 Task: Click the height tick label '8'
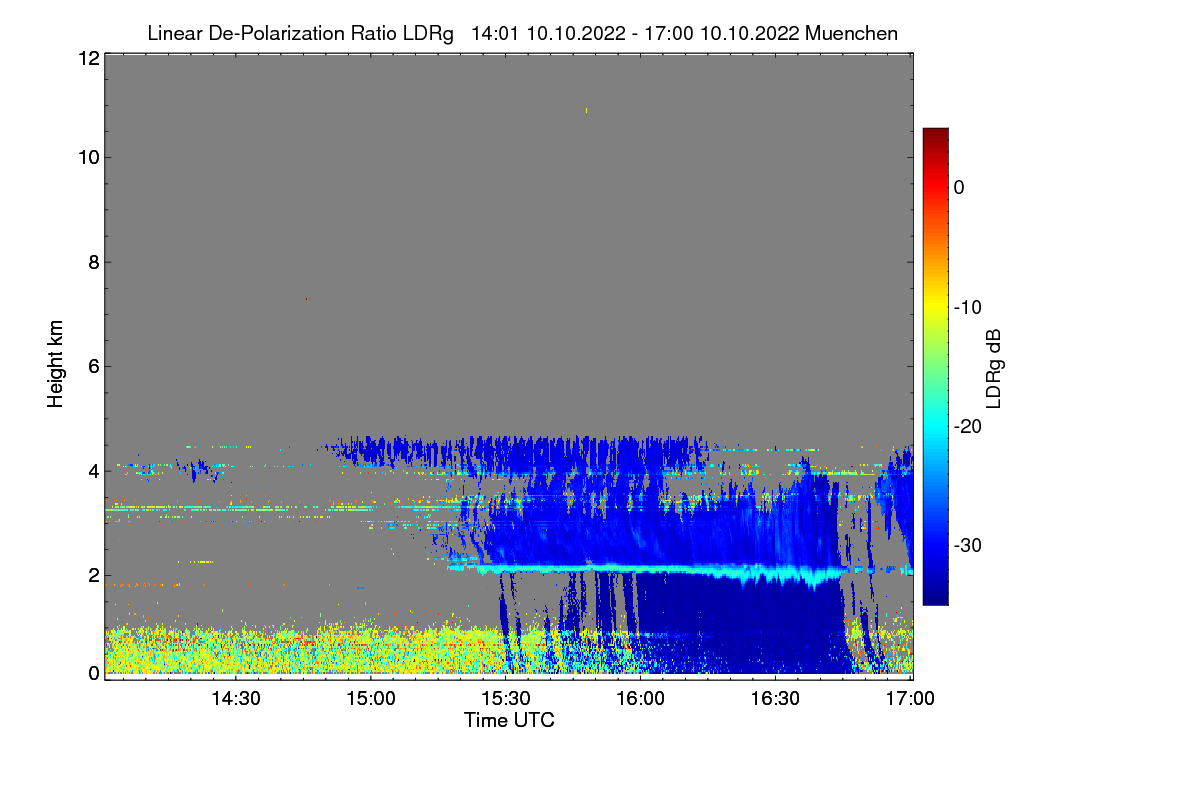click(x=93, y=262)
